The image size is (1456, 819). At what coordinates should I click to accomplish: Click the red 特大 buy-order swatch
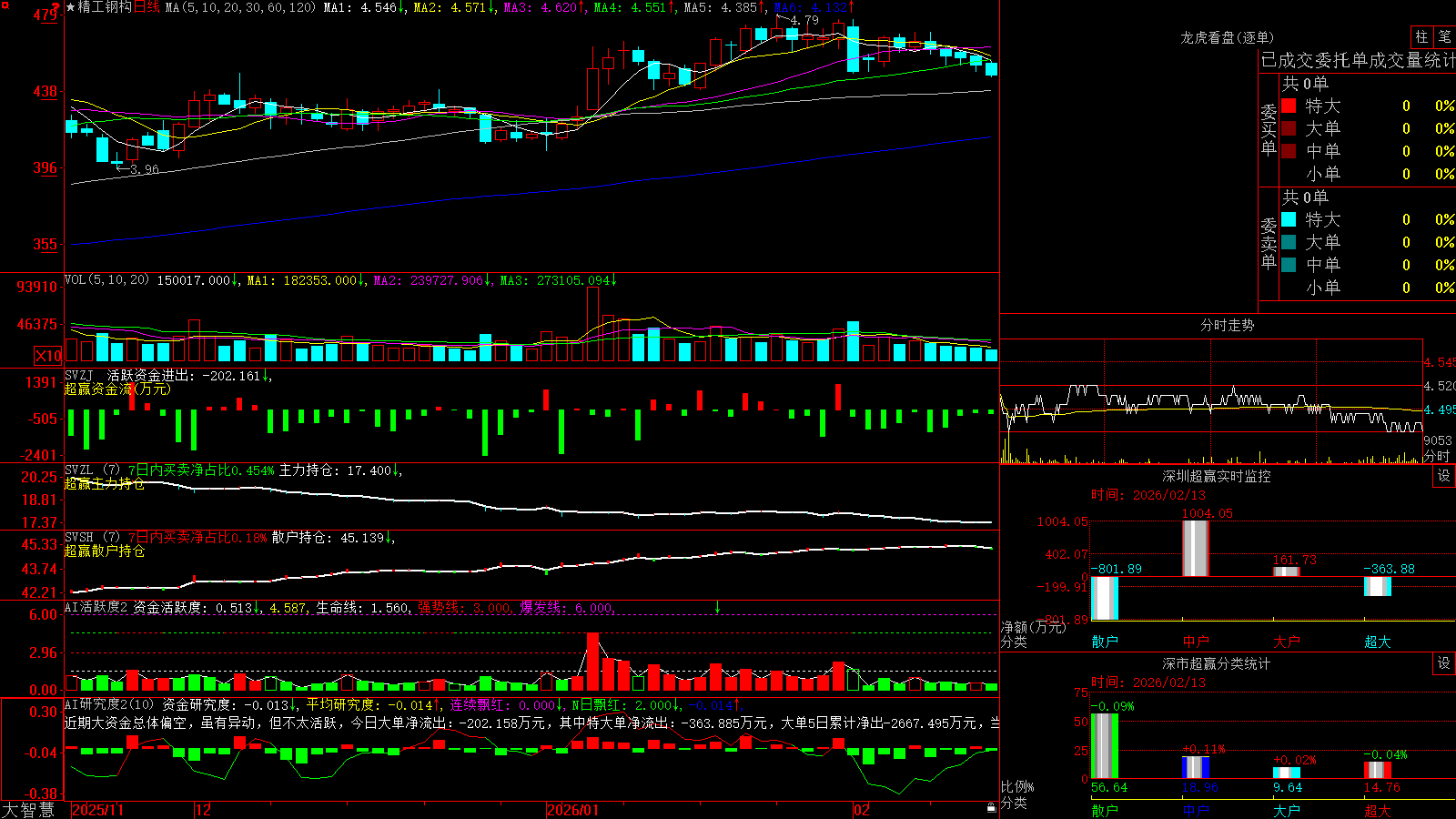[1289, 106]
